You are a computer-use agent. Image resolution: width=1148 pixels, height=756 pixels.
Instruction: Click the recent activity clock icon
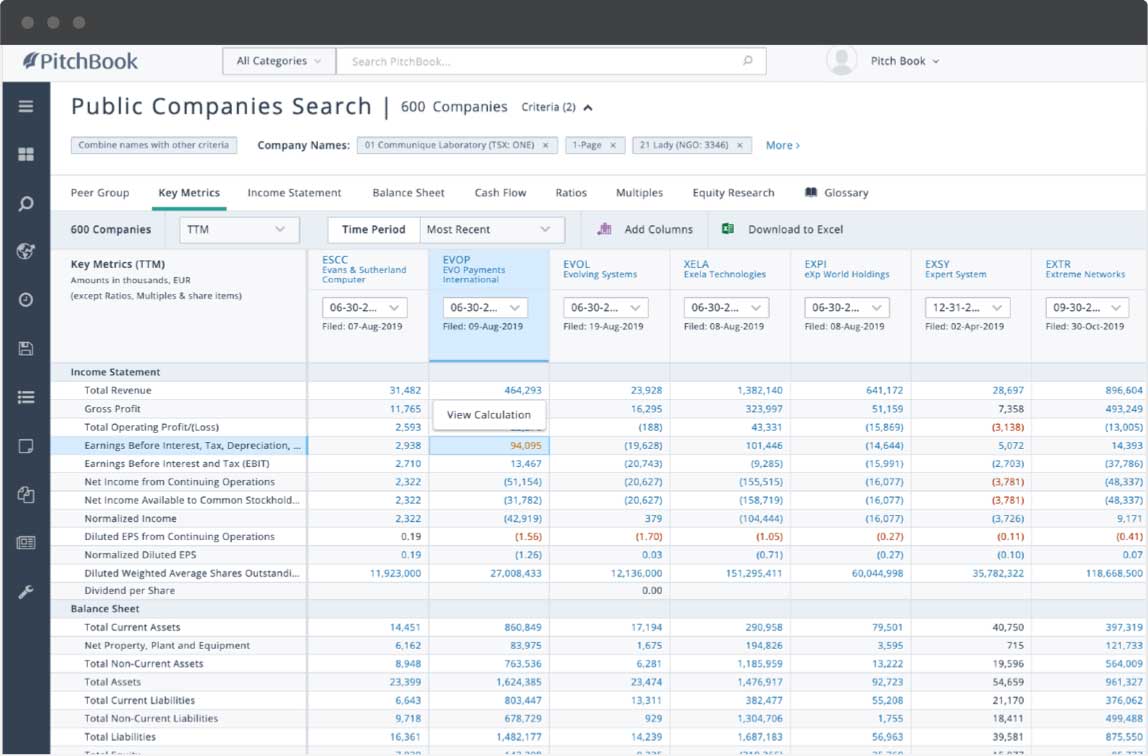click(27, 299)
